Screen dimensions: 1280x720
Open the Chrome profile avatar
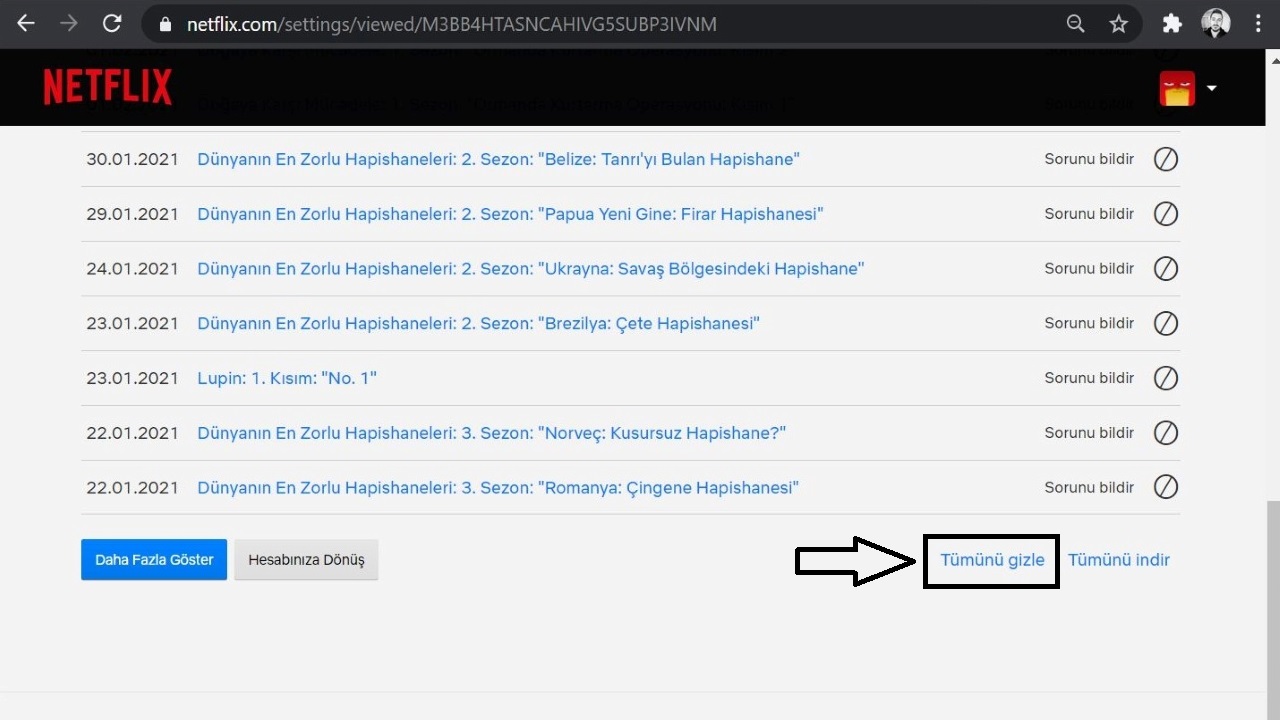[x=1216, y=24]
